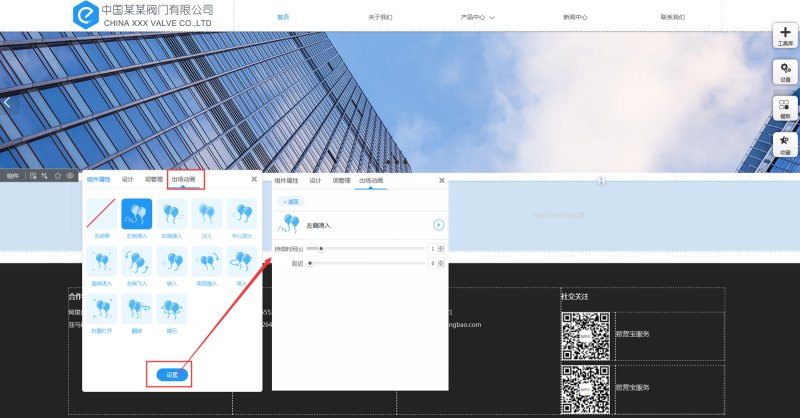This screenshot has width=800, height=418.
Task: Go back with the 返回 button
Action: tap(291, 202)
